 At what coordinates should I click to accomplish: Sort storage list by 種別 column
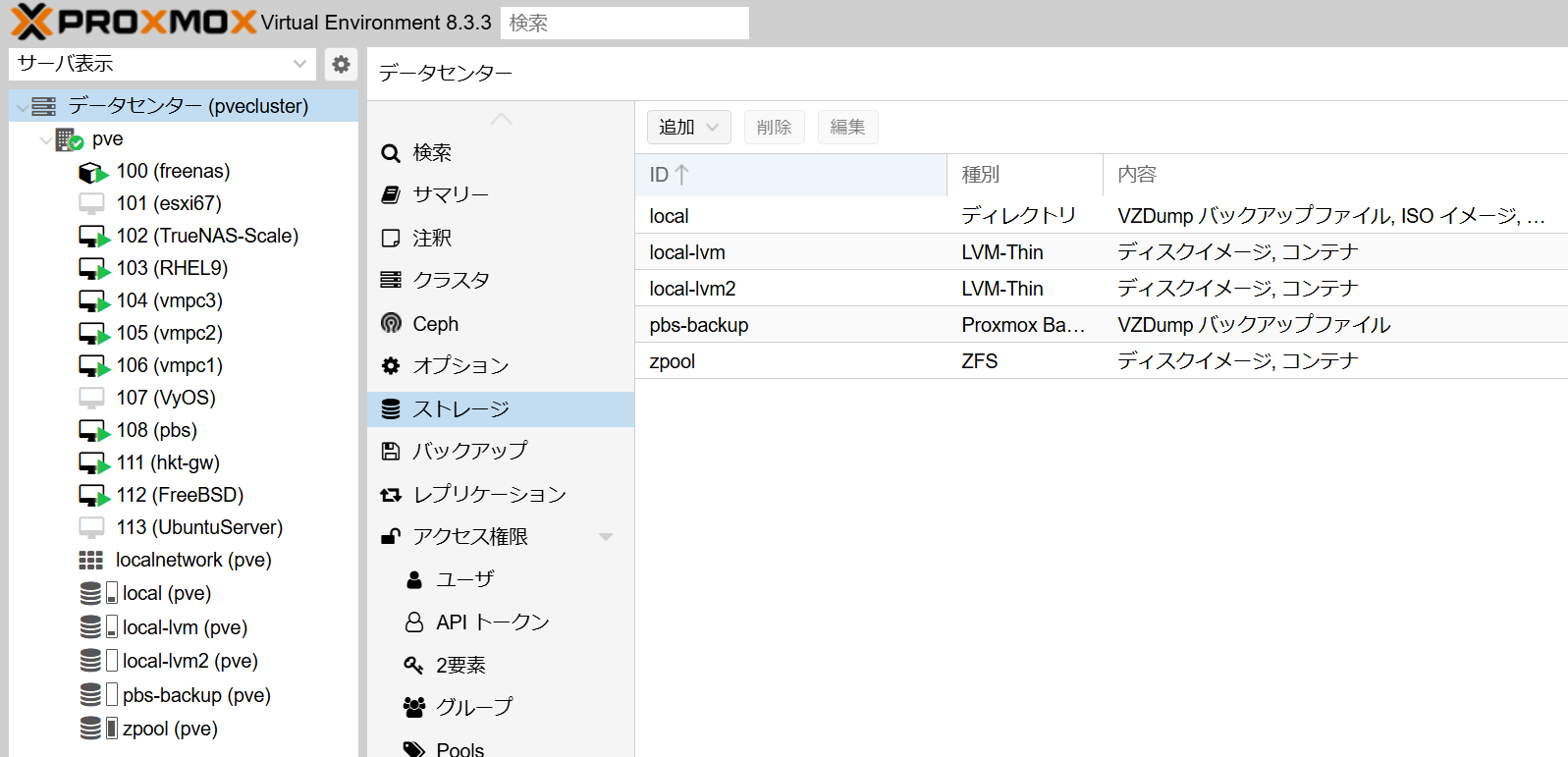(x=1025, y=175)
